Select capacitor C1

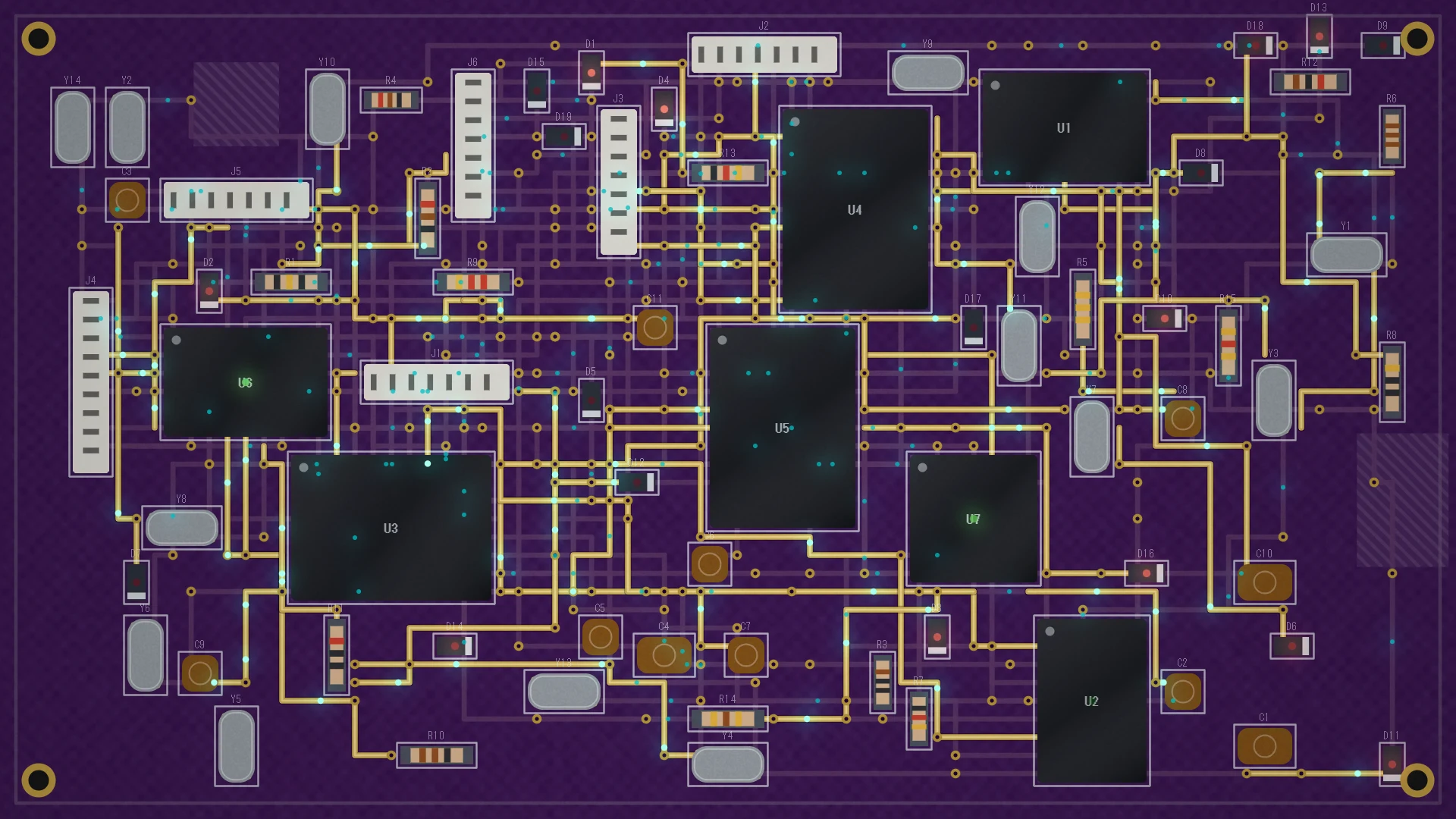(x=1264, y=746)
